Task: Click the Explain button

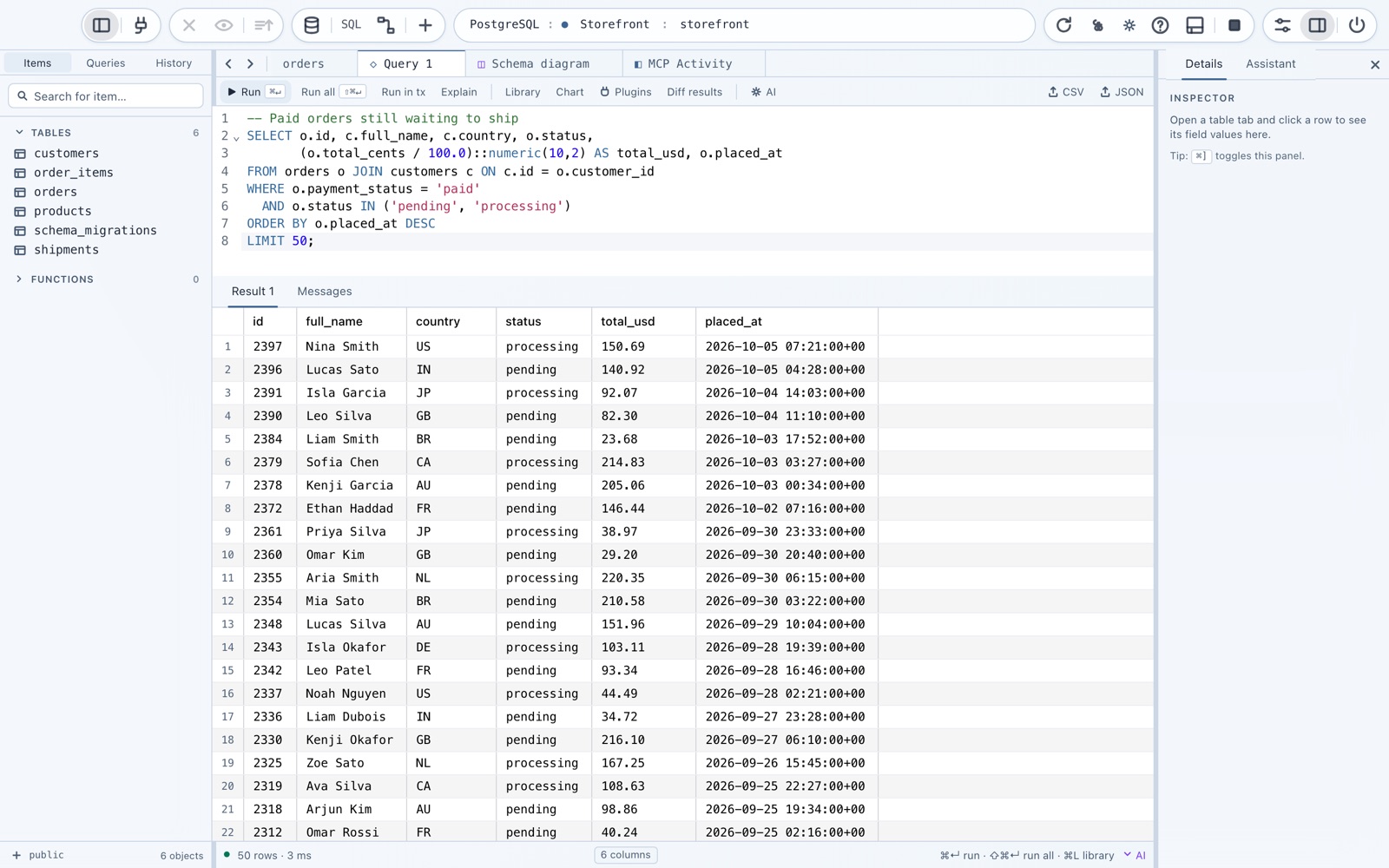Action: tap(459, 92)
